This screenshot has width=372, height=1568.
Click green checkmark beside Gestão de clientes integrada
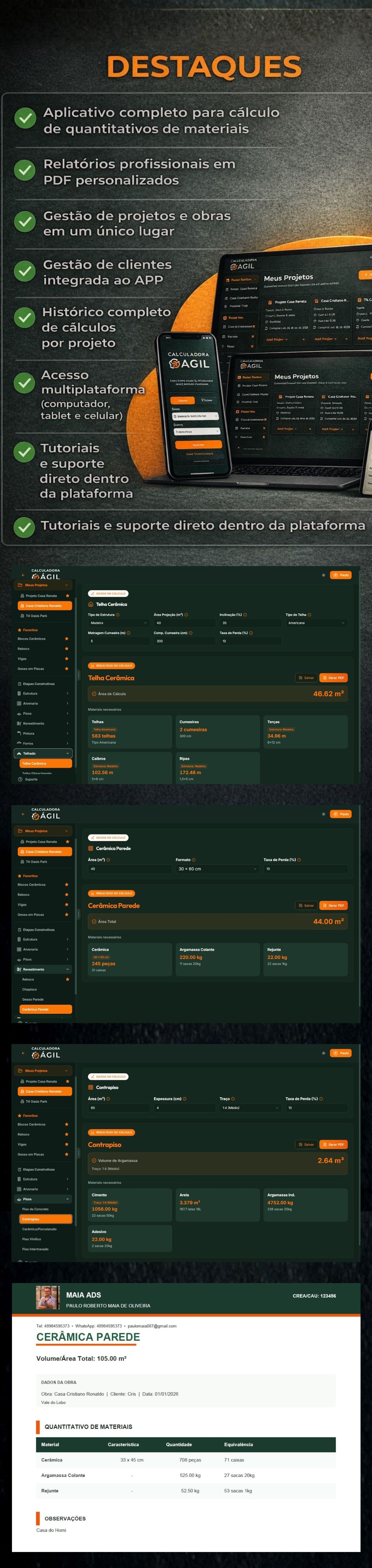point(25,271)
